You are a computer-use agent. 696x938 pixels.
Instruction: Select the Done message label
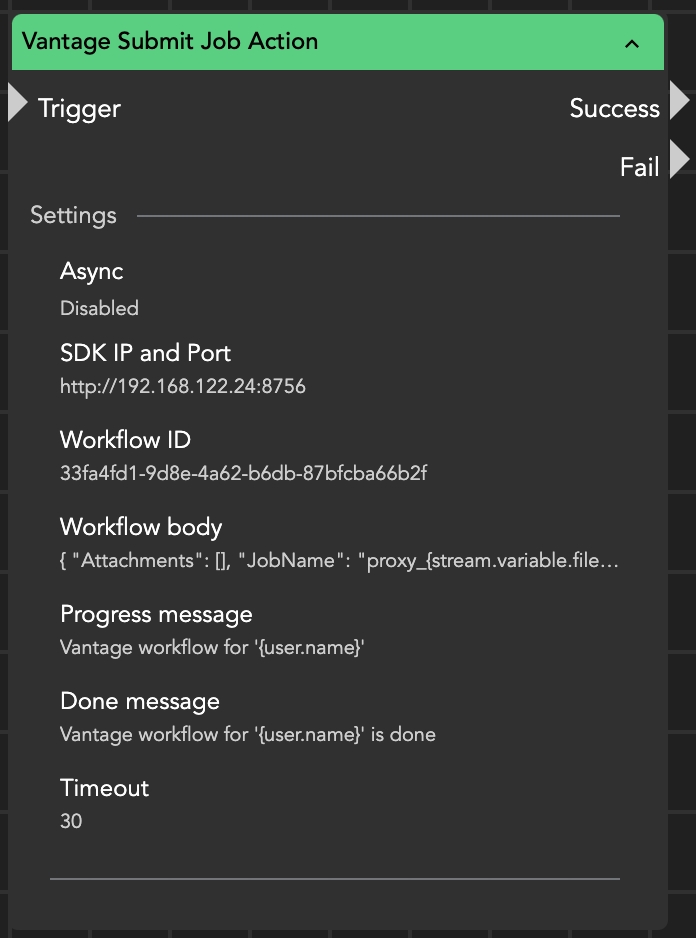click(x=140, y=701)
